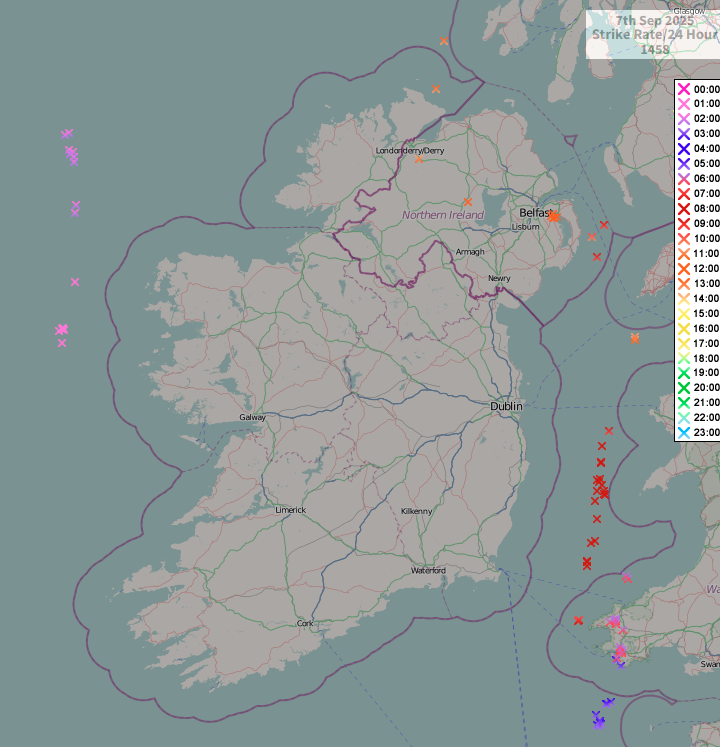The height and width of the screenshot is (747, 720).
Task: Click the Northern Ireland region label
Action: 443,215
